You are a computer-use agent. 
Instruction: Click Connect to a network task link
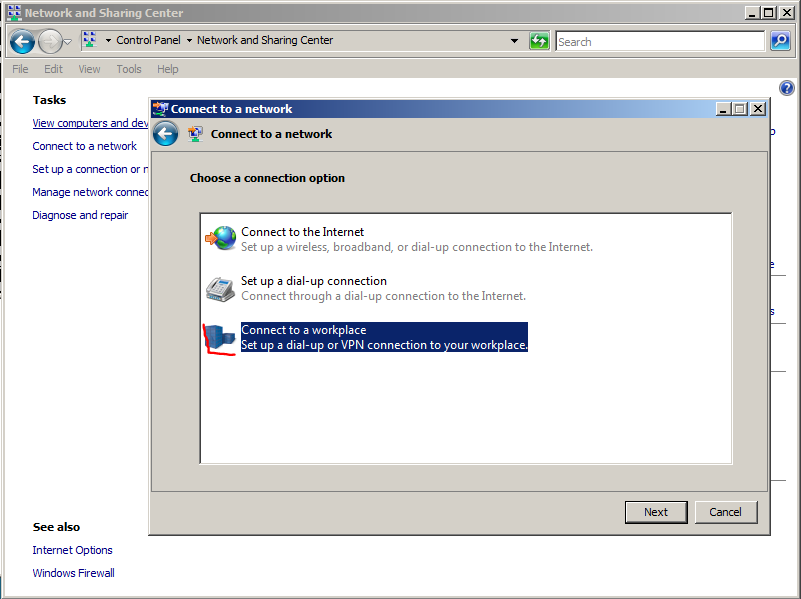(85, 146)
